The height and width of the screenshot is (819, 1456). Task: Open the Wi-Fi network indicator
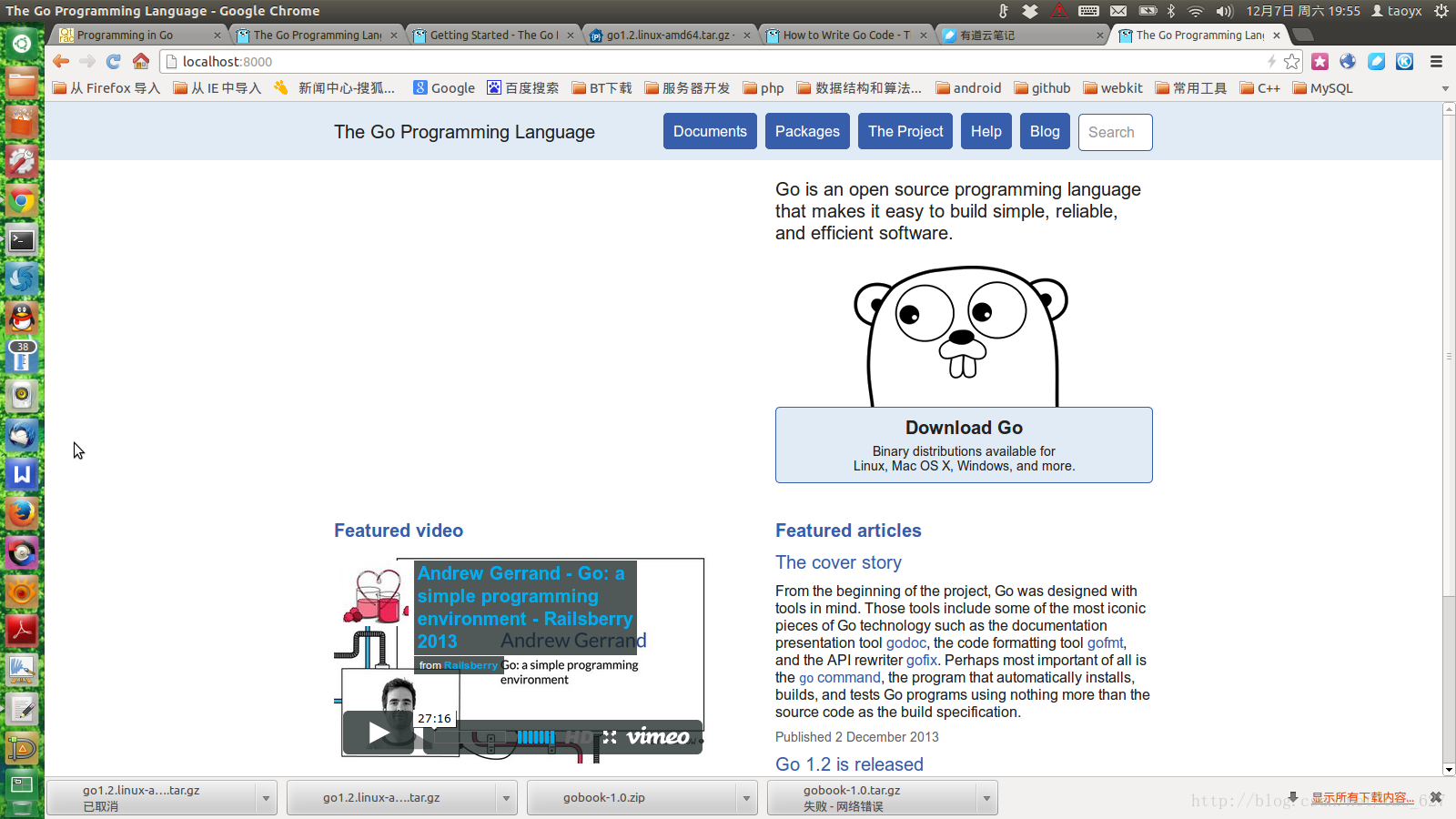(x=1196, y=11)
